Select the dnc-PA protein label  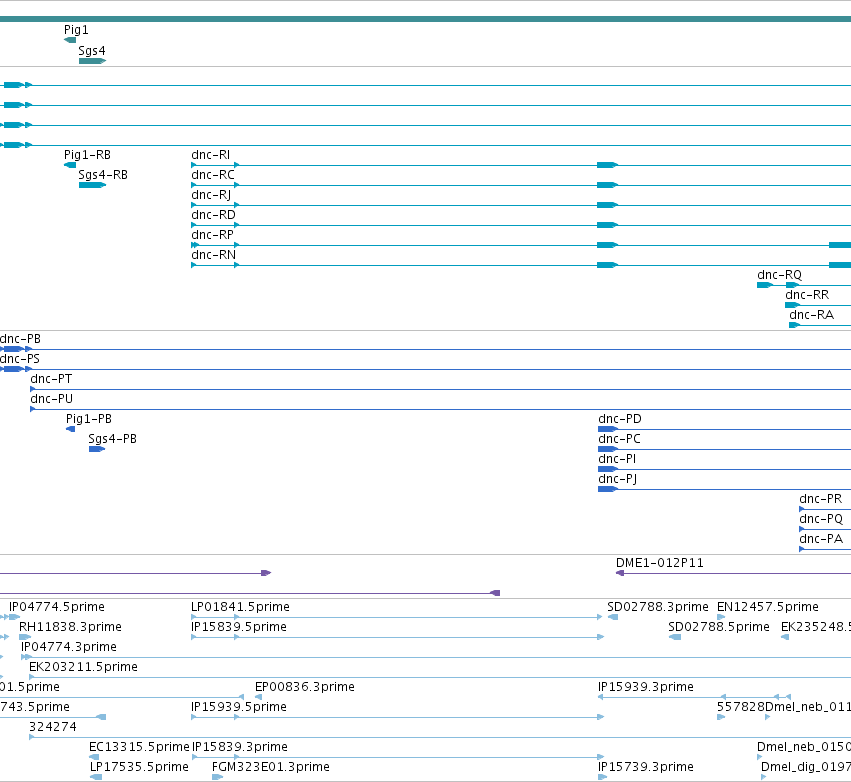pyautogui.click(x=821, y=539)
